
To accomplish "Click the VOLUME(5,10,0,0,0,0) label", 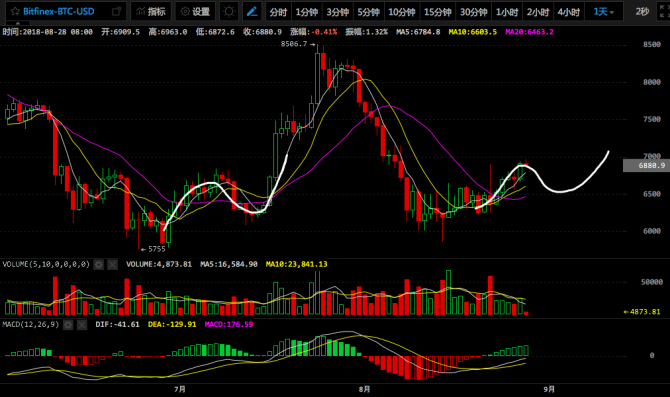I will 46,265.
